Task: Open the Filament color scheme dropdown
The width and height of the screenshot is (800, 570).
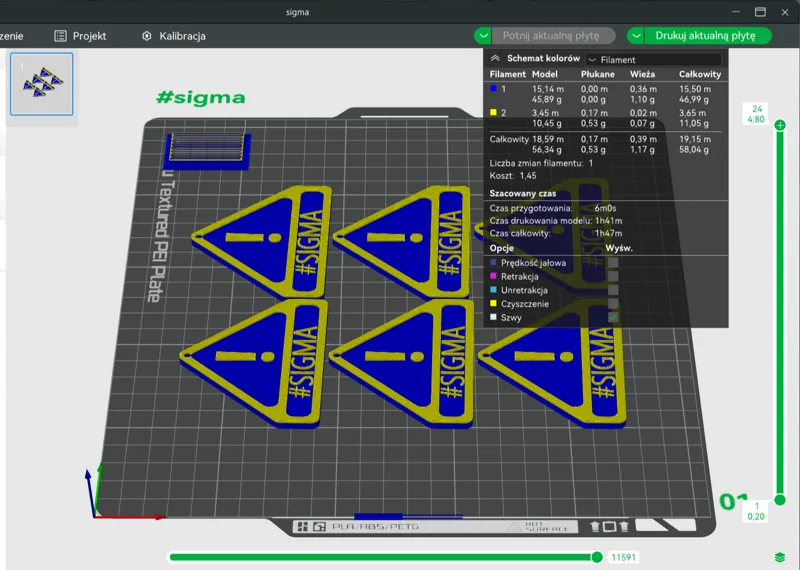Action: pyautogui.click(x=654, y=60)
